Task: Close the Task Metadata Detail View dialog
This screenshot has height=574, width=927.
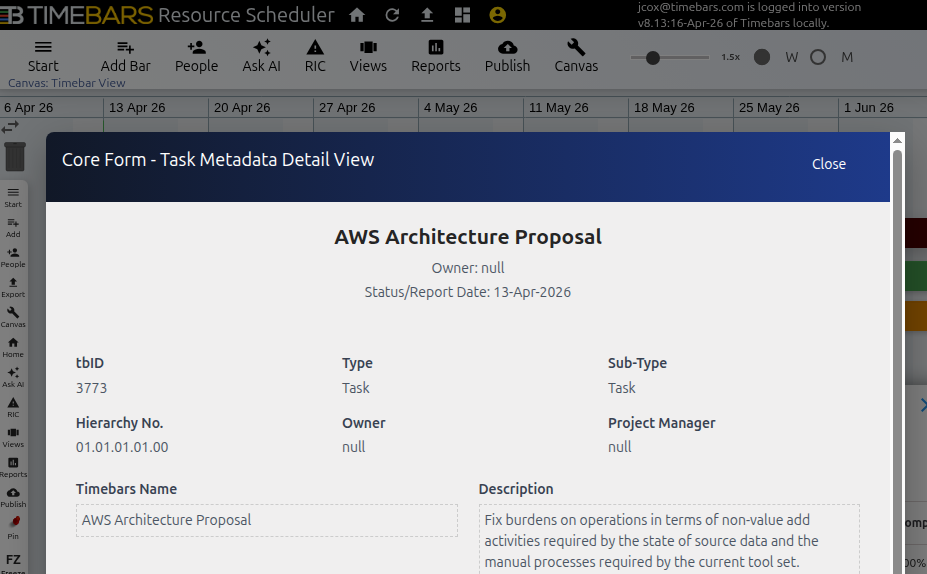Action: tap(828, 164)
